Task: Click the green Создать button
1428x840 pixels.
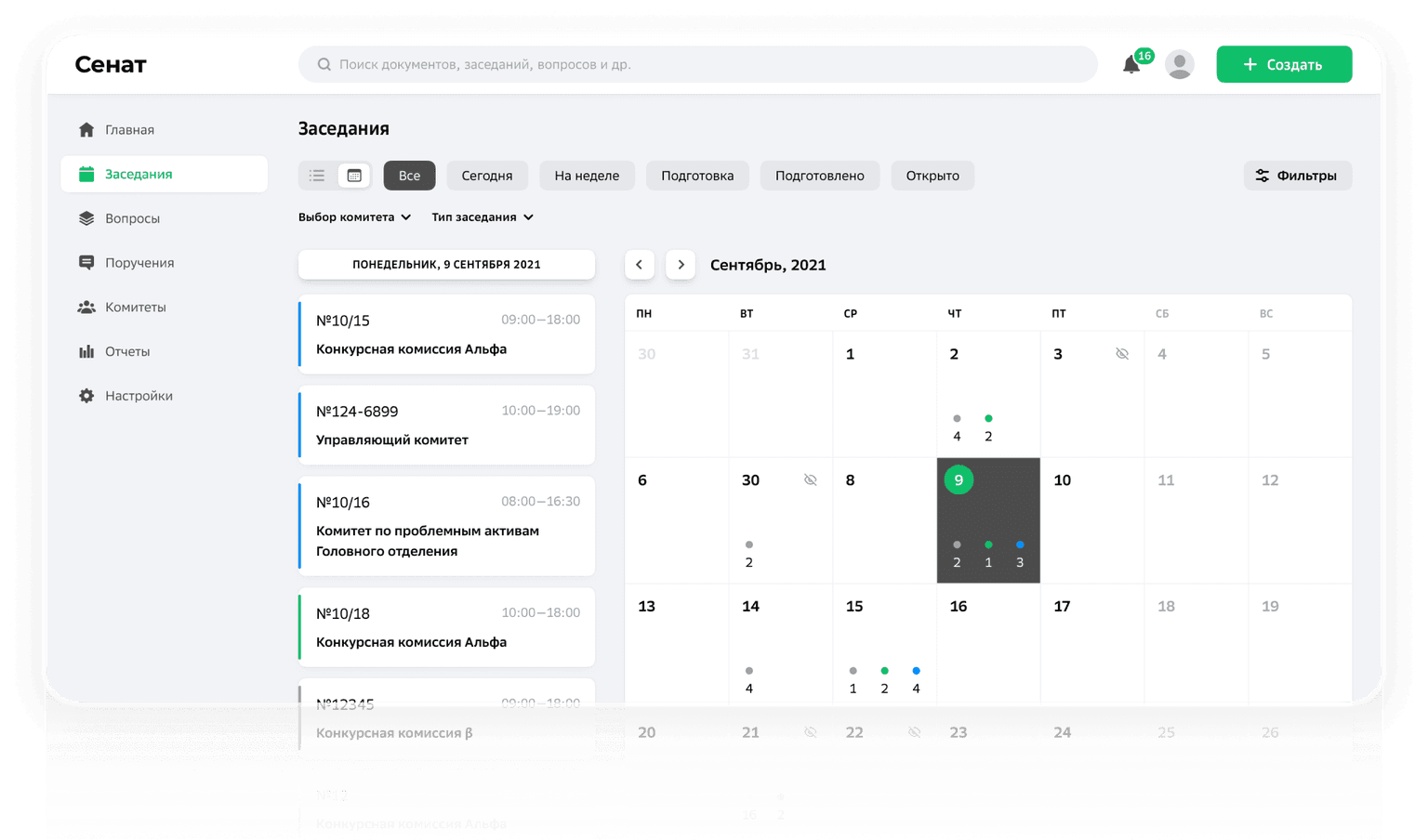Action: click(1284, 64)
